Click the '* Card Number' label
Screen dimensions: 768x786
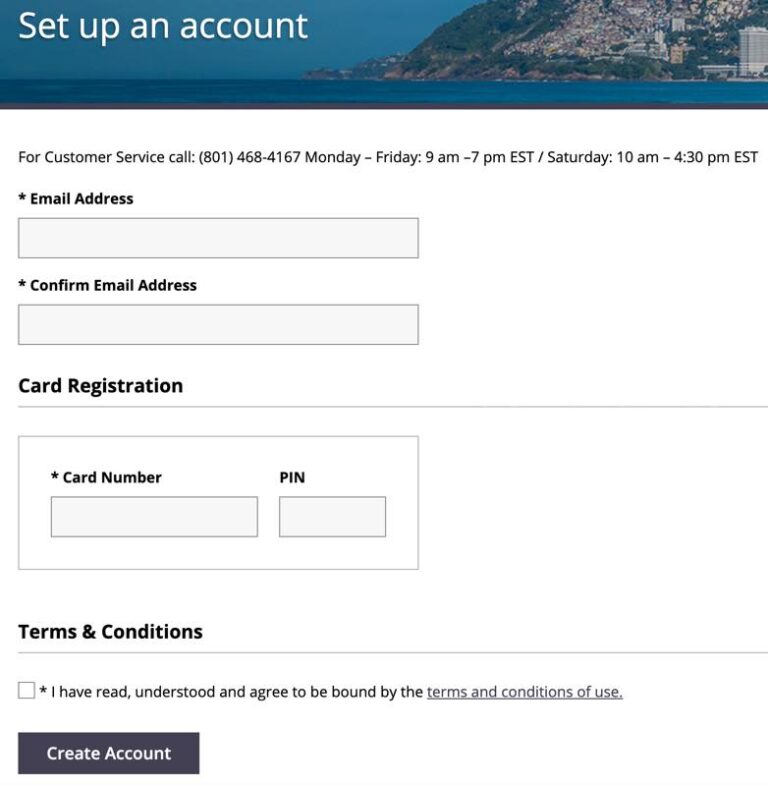coord(106,478)
